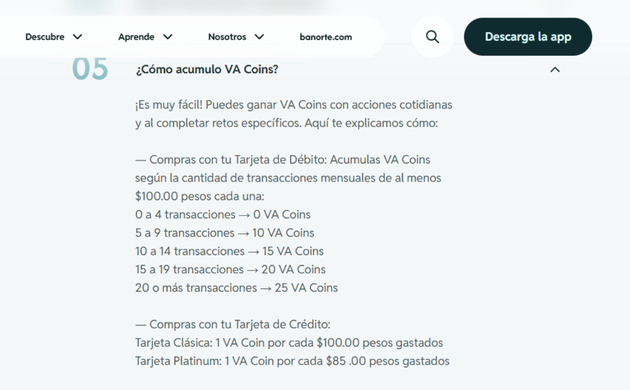630x390 pixels.
Task: Click the question title ¿Cómo acumulo VA Coins?
Action: [207, 69]
